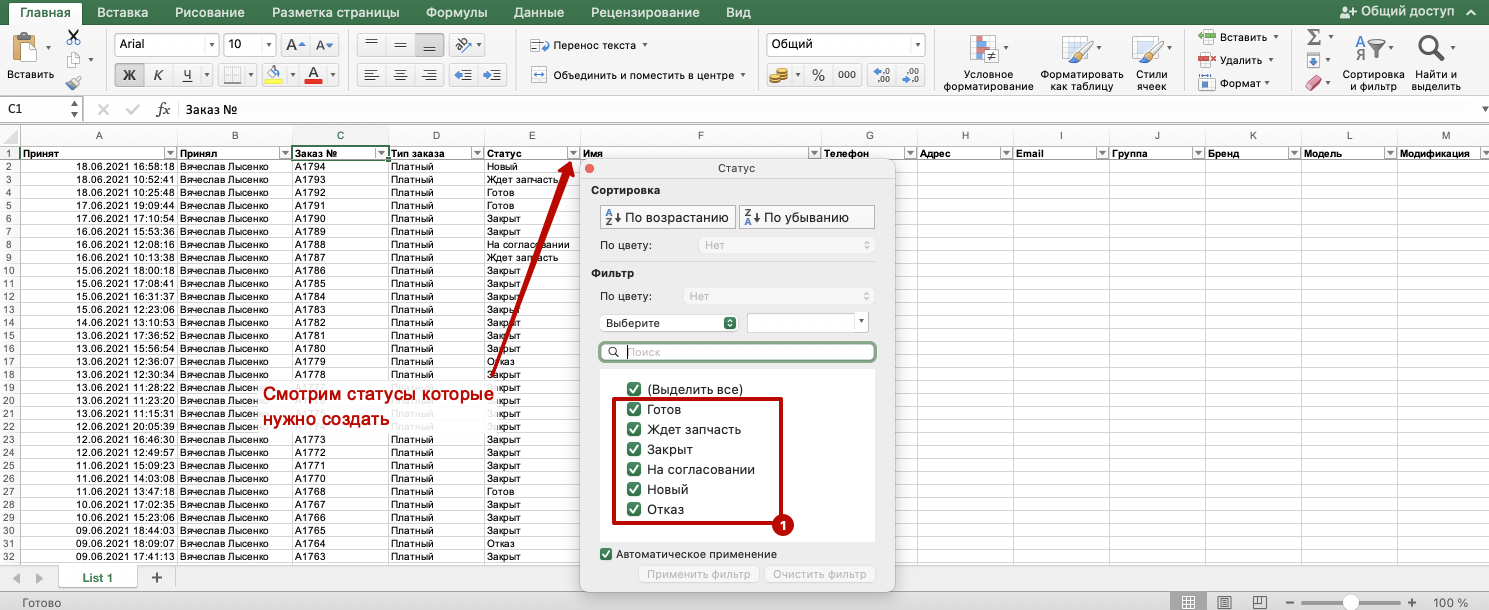This screenshot has width=1489, height=610.
Task: Sort ascending with По возрастанию
Action: [668, 217]
